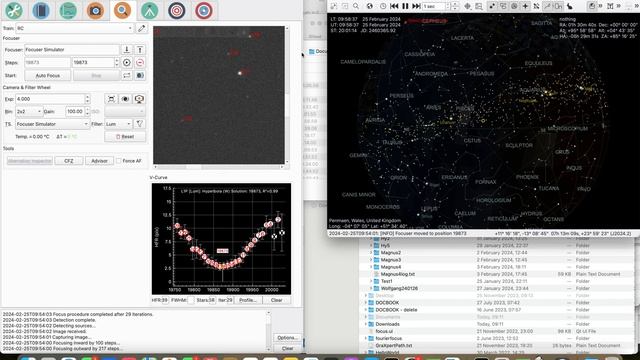Open the Scheduler tab icon
640x360 pixels.
click(x=41, y=10)
